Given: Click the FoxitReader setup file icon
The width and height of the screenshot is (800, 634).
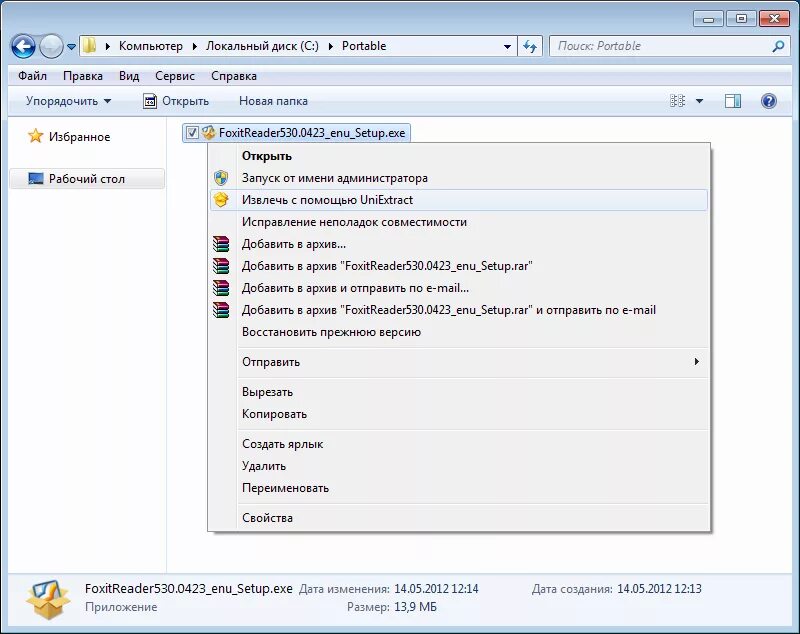Looking at the screenshot, I should 208,133.
